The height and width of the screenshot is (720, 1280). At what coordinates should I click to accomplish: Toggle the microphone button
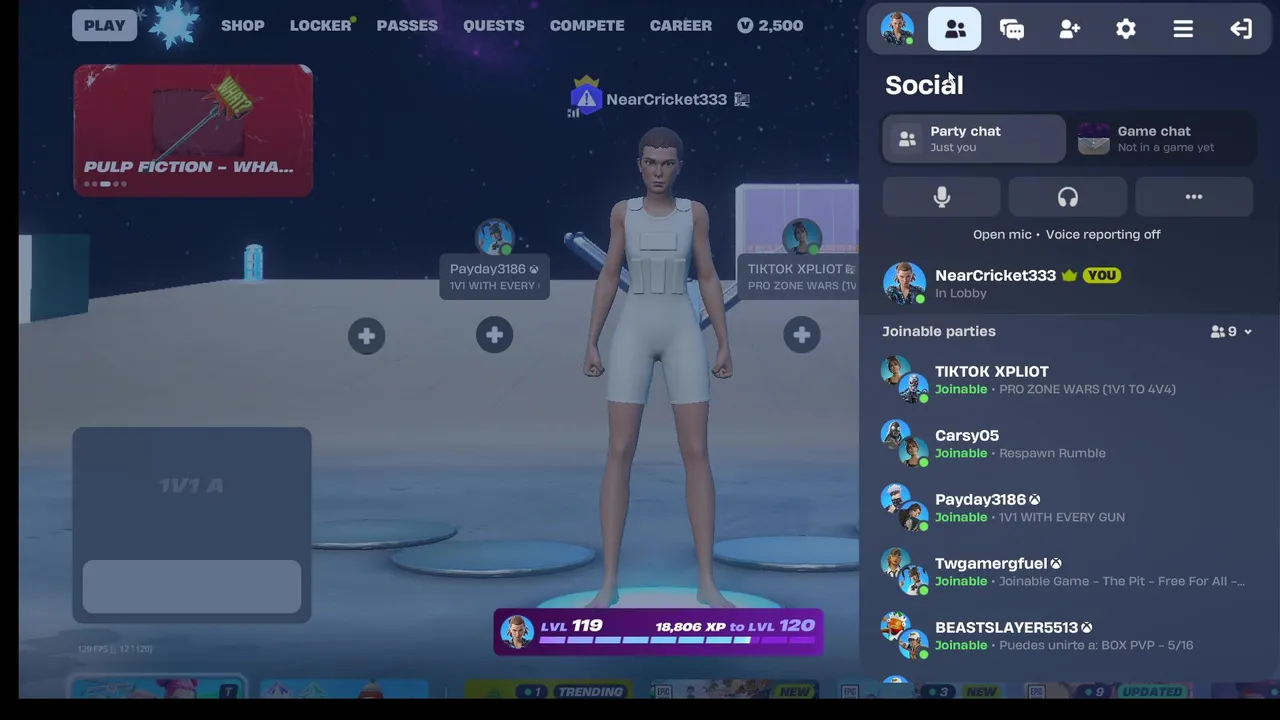click(941, 197)
